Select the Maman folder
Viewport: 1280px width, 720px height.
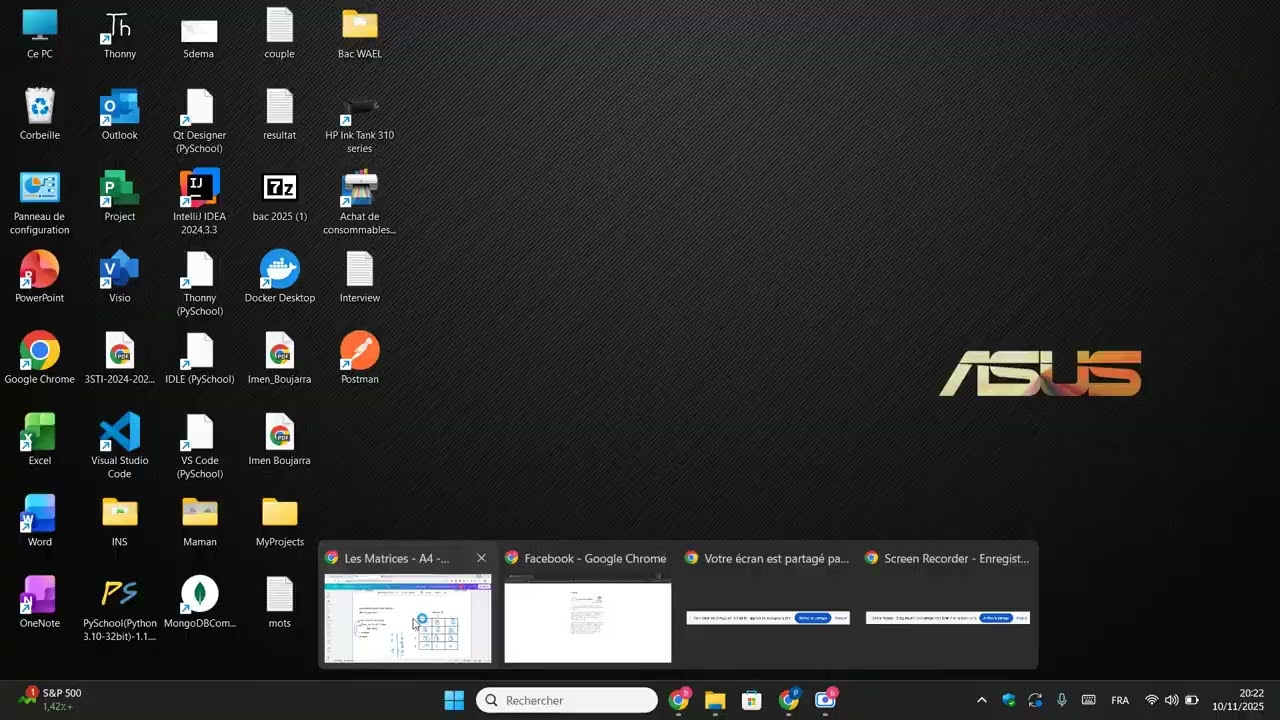[x=199, y=521]
